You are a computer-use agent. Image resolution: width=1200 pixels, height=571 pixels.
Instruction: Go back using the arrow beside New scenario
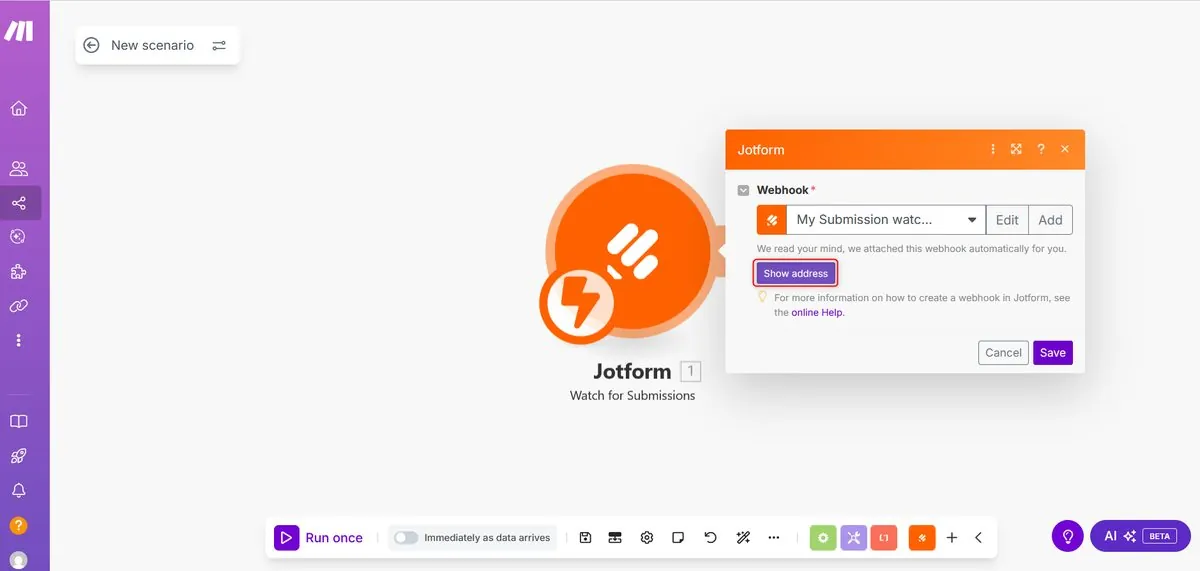click(x=92, y=45)
